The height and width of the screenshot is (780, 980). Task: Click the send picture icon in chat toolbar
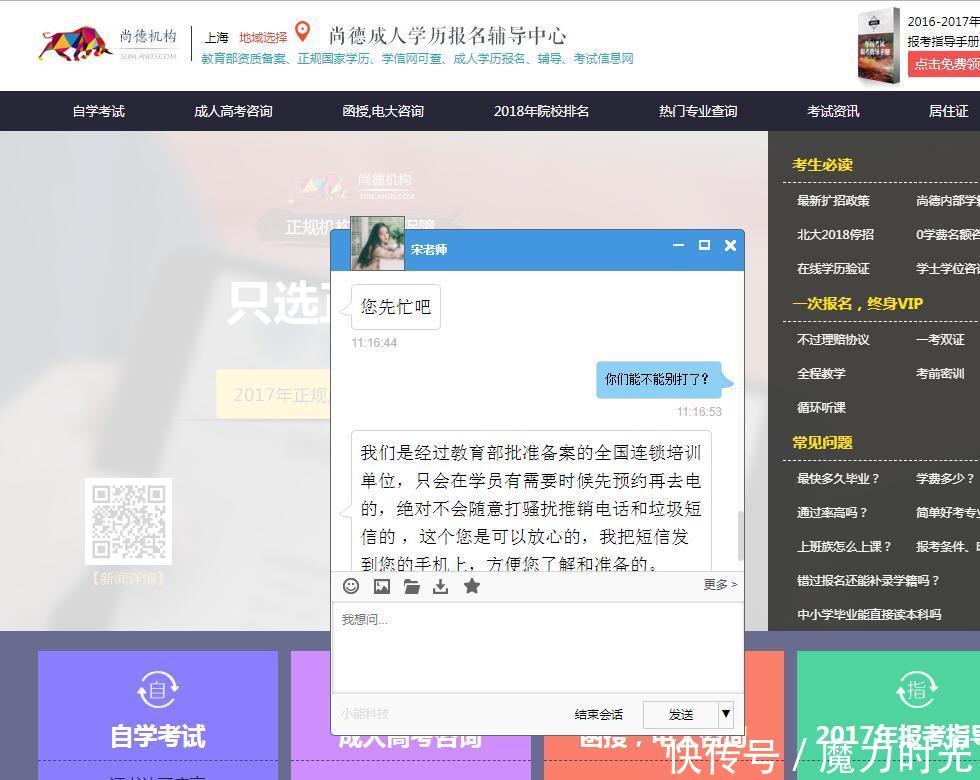(381, 586)
